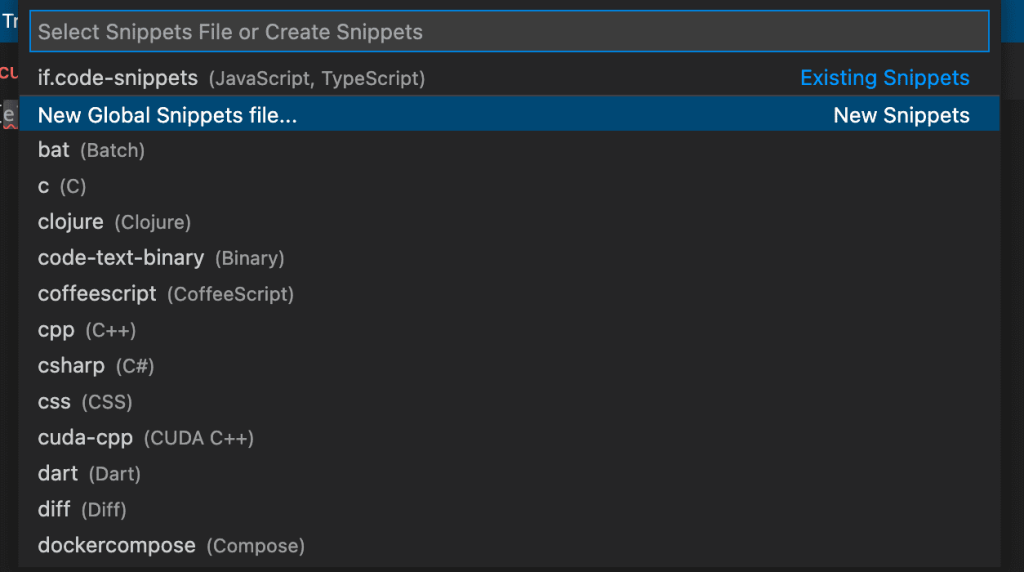Select New Global Snippets file option
The image size is (1024, 572).
[168, 115]
